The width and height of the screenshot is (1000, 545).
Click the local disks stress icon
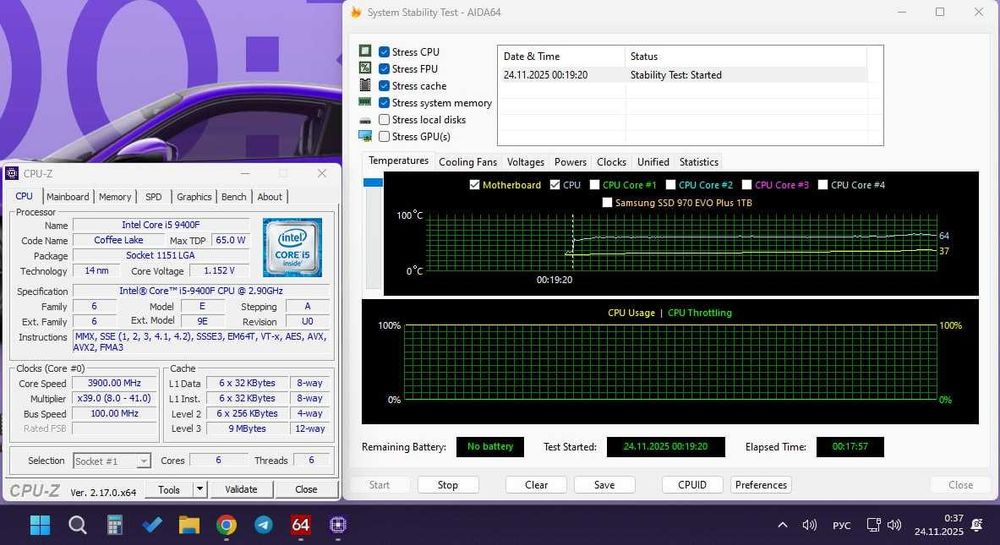coord(365,120)
